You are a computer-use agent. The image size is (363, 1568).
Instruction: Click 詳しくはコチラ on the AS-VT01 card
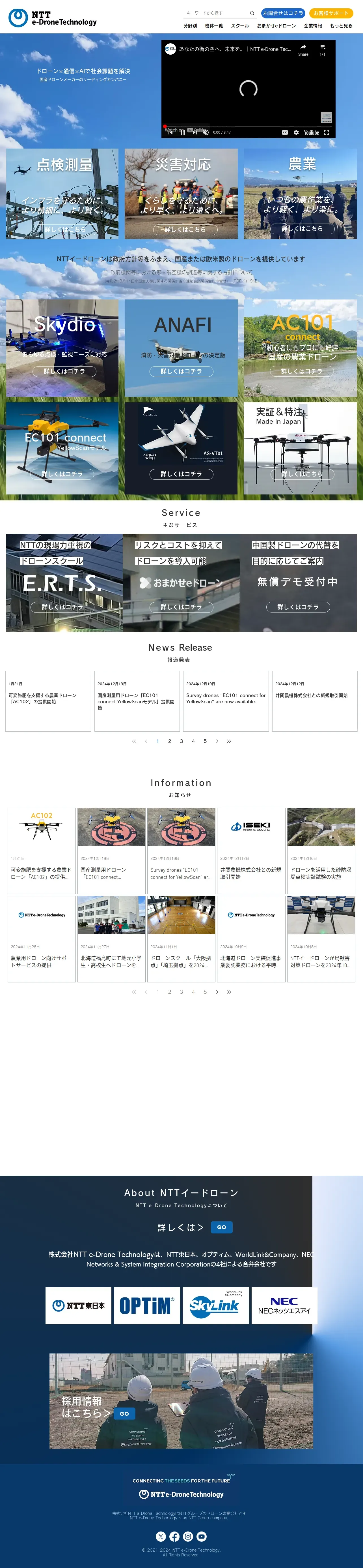[182, 474]
